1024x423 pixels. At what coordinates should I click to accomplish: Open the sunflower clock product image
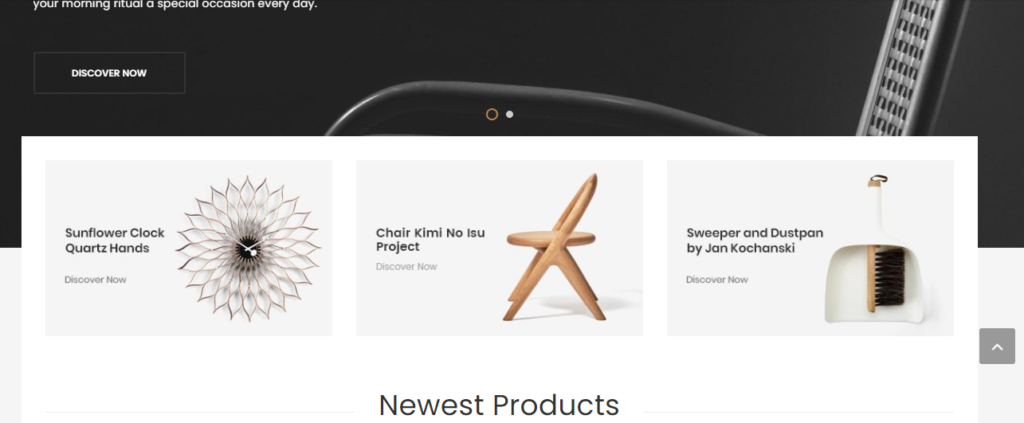(x=248, y=248)
